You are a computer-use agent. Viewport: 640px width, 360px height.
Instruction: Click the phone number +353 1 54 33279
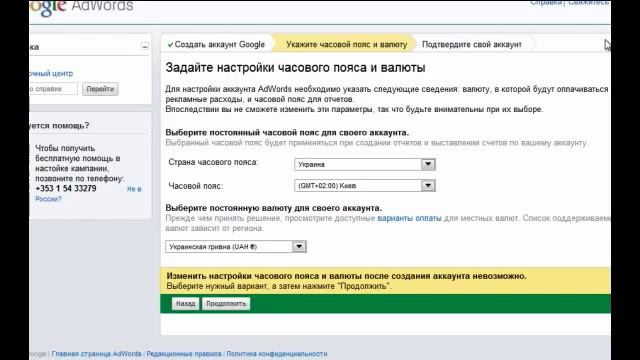(66, 189)
